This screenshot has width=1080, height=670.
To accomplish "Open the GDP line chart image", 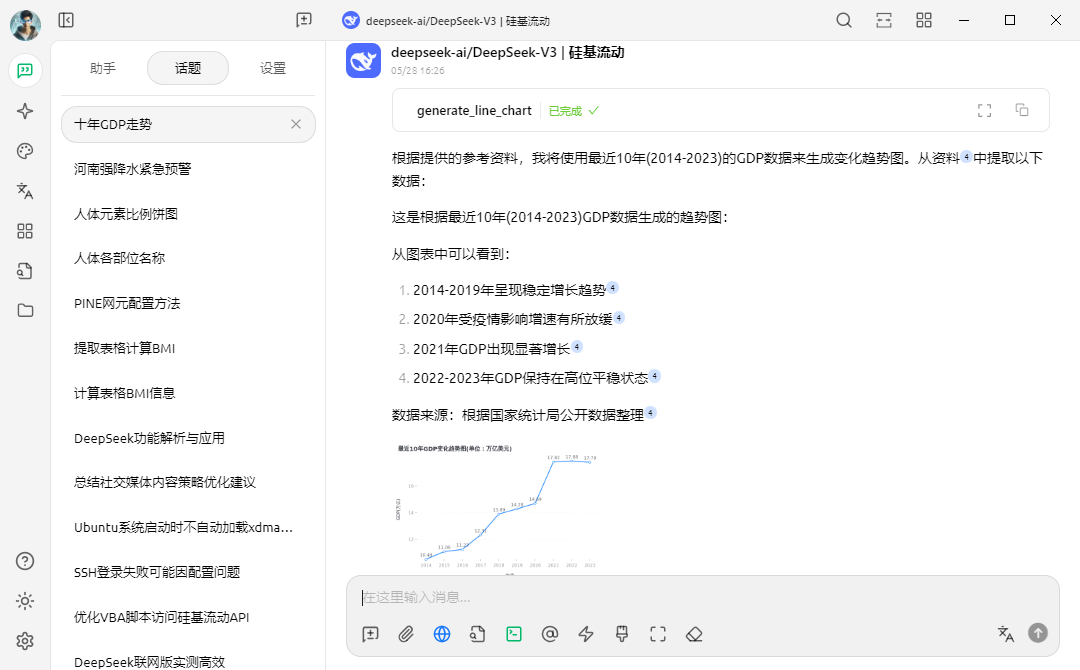I will pyautogui.click(x=496, y=508).
